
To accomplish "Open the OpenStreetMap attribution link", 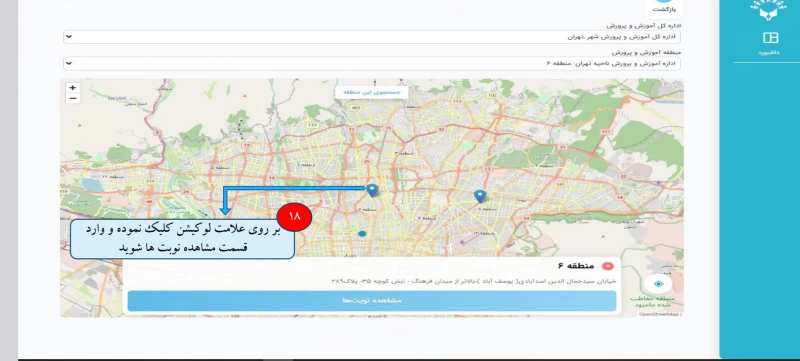I will click(x=660, y=315).
